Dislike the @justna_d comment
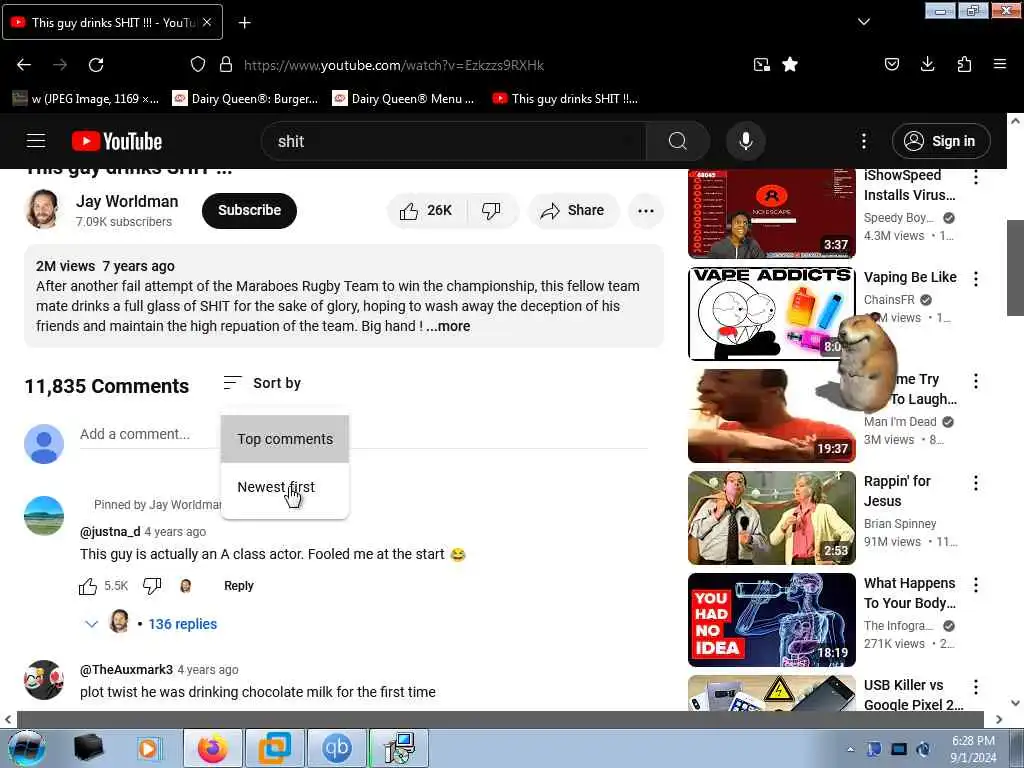 152,586
